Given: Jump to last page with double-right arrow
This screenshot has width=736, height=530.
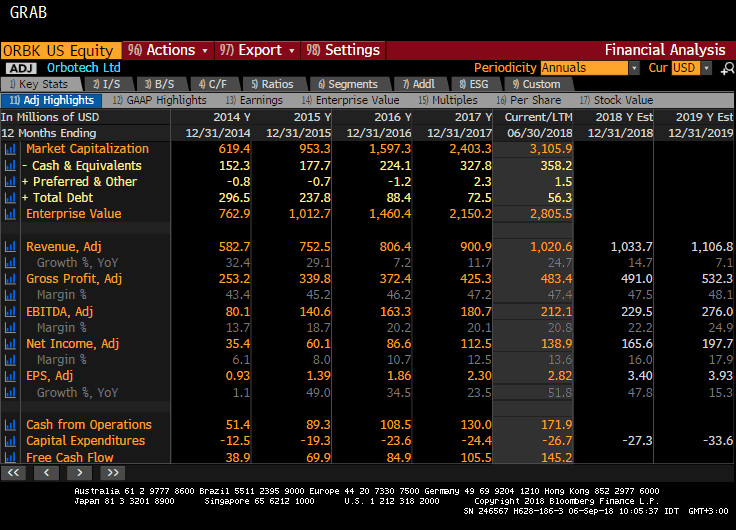Looking at the screenshot, I should pyautogui.click(x=113, y=473).
